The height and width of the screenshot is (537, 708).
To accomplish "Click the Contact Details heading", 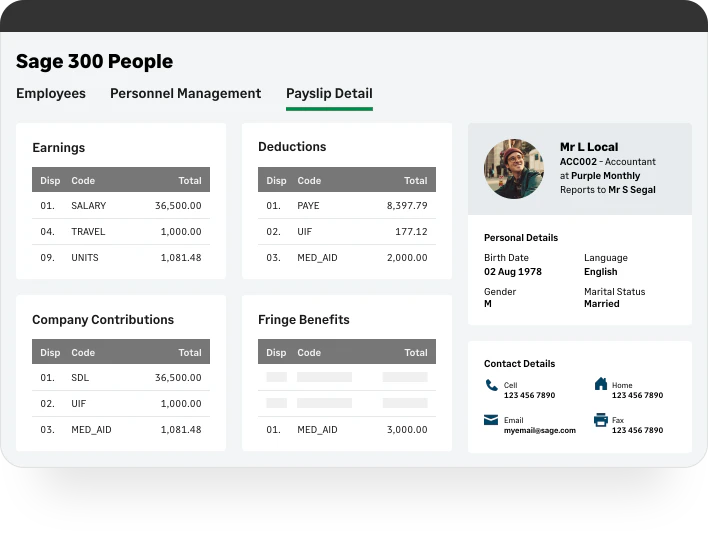I will [520, 364].
